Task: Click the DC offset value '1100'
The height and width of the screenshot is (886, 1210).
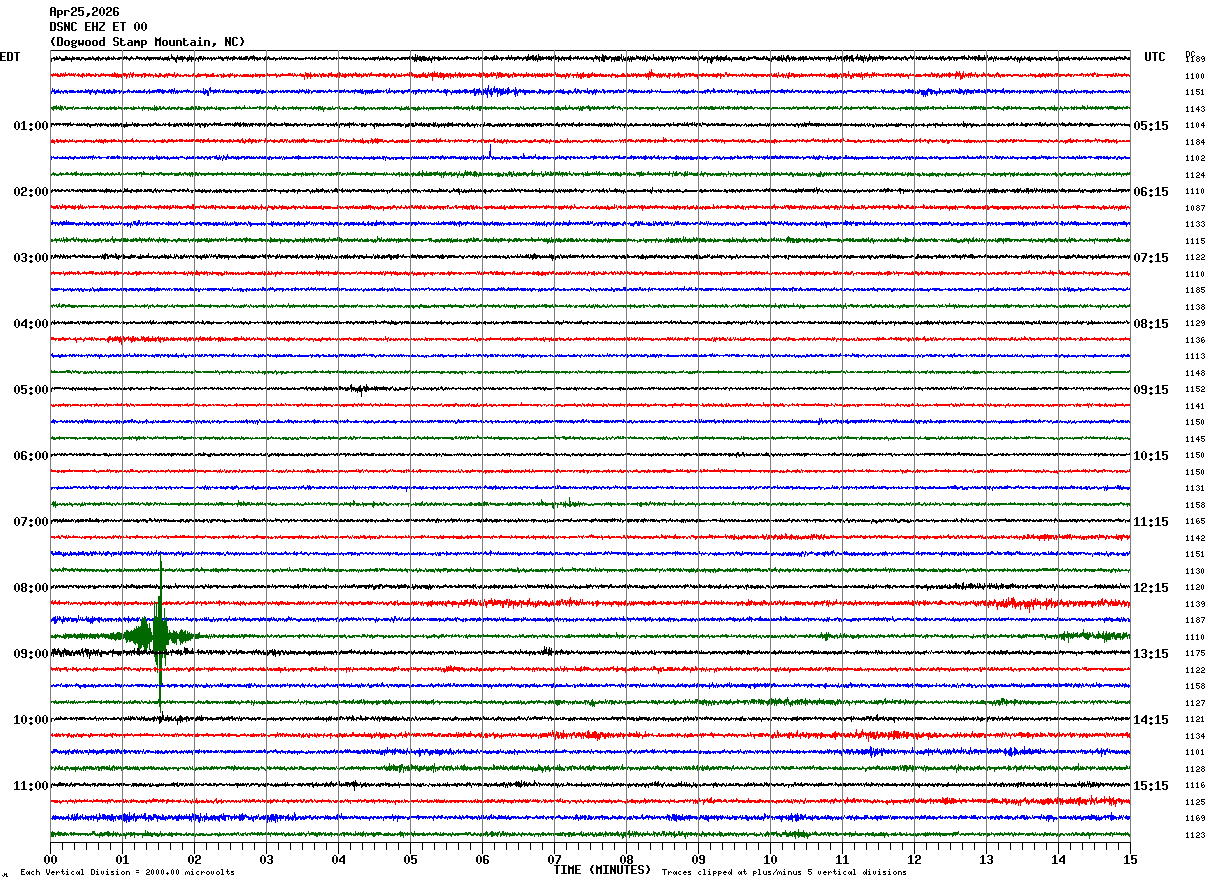Action: click(1195, 76)
